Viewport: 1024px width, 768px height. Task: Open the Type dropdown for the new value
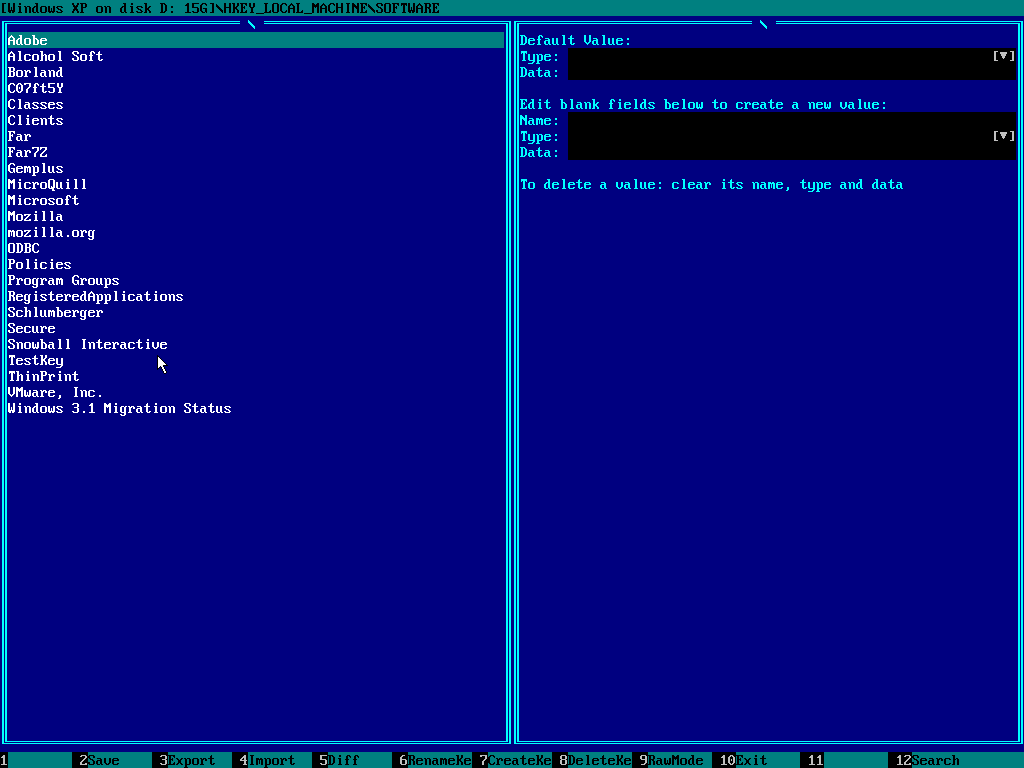coord(1002,136)
